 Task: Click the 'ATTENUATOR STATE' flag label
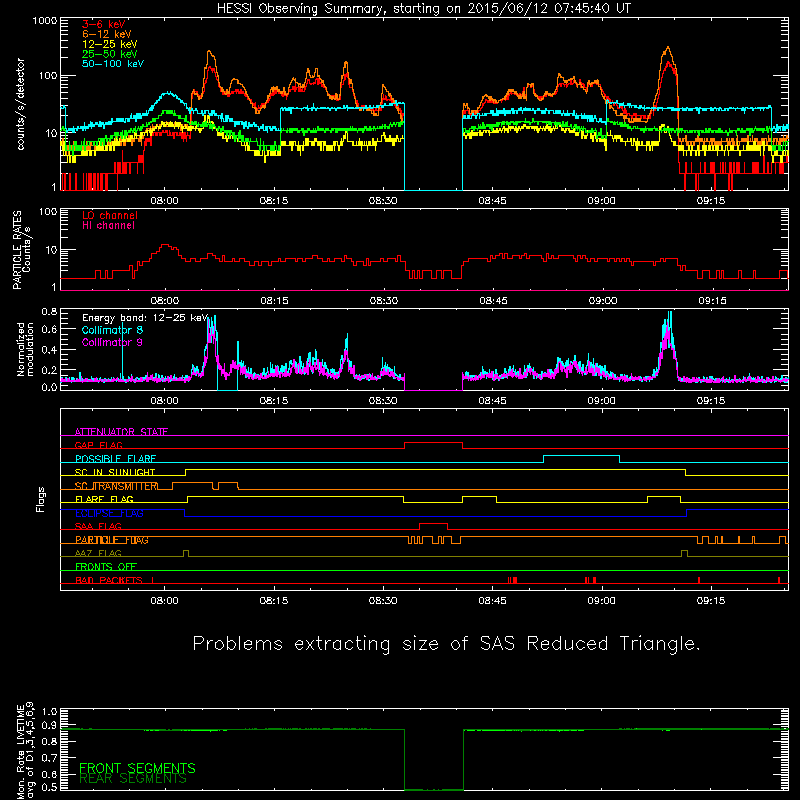pyautogui.click(x=121, y=432)
